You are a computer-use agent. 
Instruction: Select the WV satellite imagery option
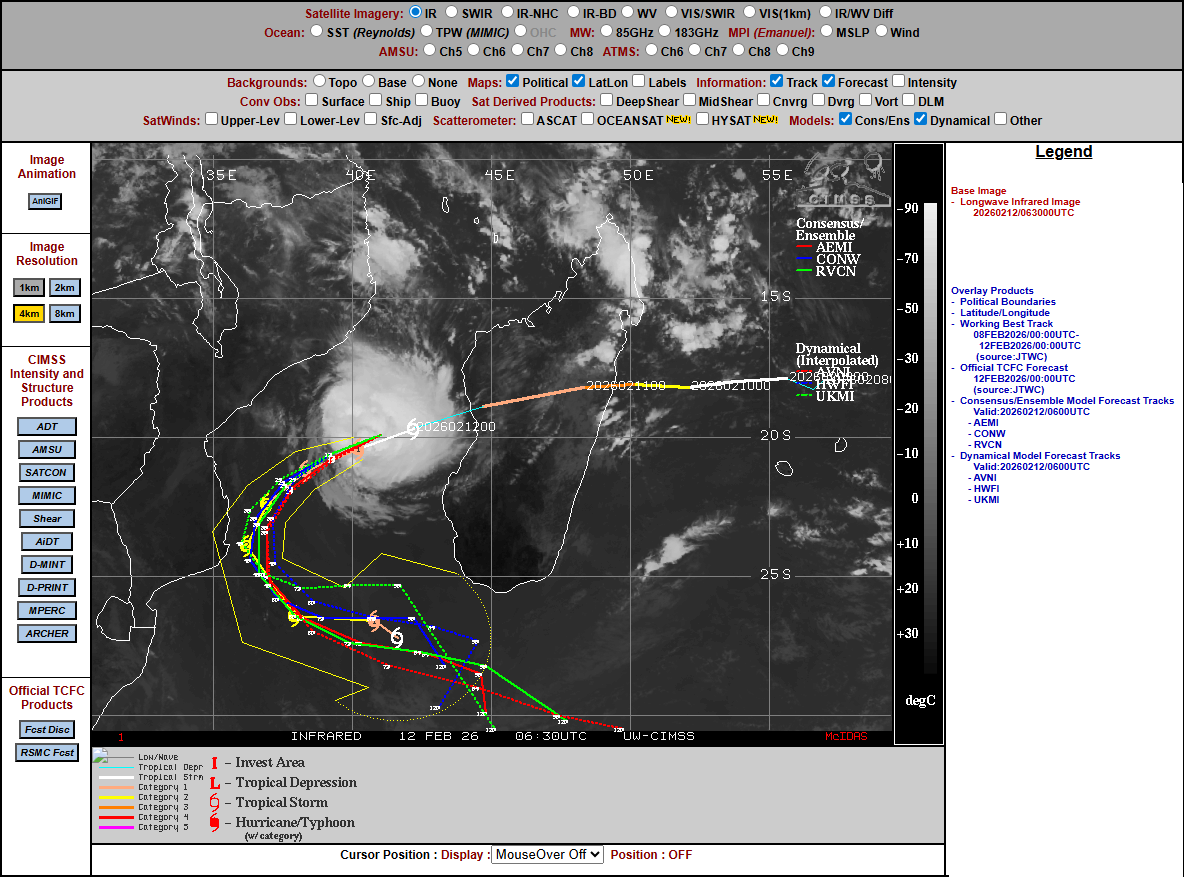tap(627, 13)
